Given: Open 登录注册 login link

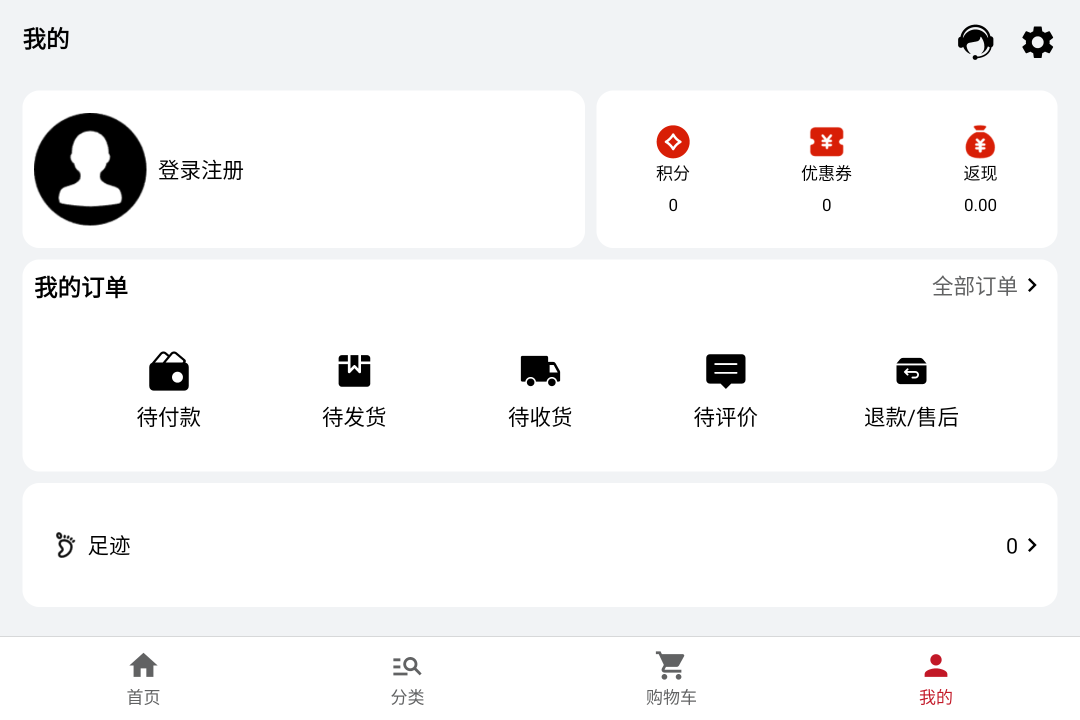Looking at the screenshot, I should 201,170.
